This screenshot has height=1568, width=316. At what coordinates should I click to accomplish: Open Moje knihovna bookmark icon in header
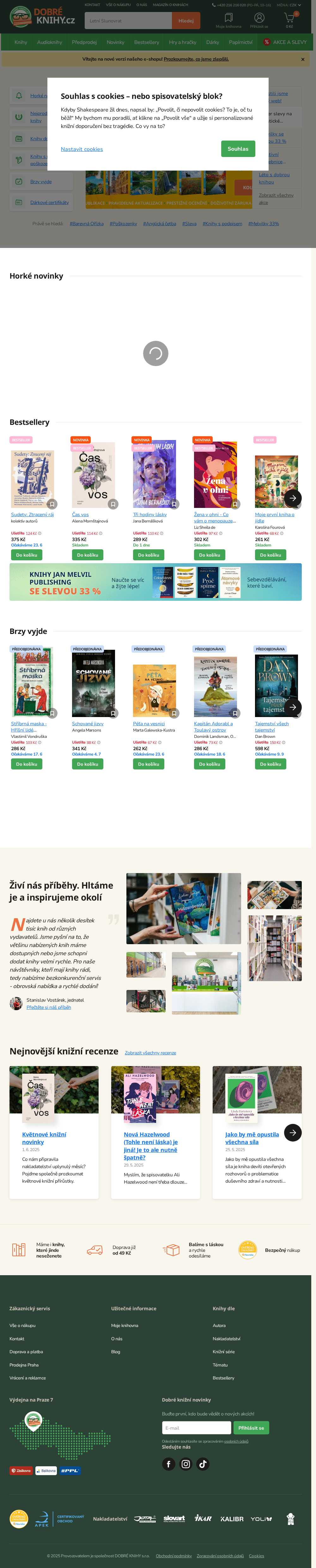coord(228,18)
